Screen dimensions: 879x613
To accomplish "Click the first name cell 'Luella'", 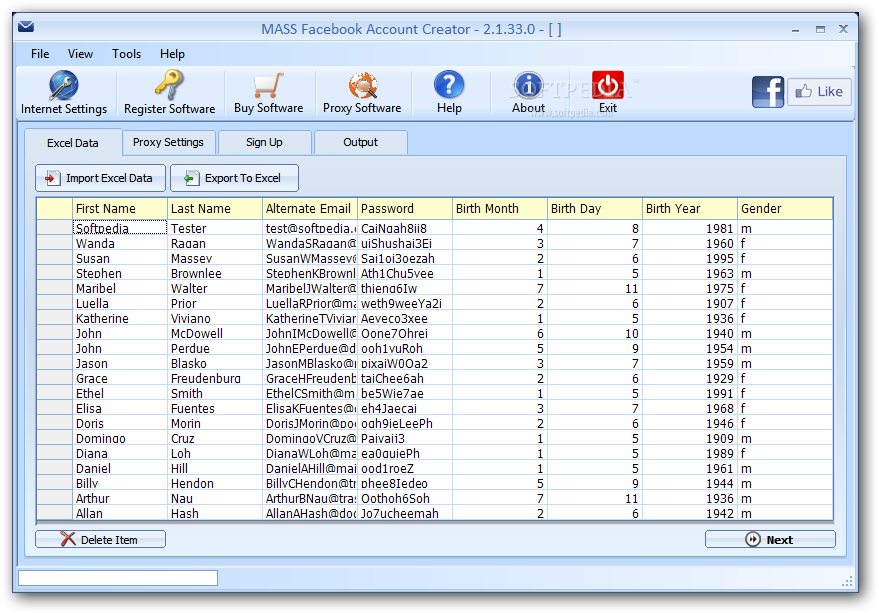I will (119, 303).
